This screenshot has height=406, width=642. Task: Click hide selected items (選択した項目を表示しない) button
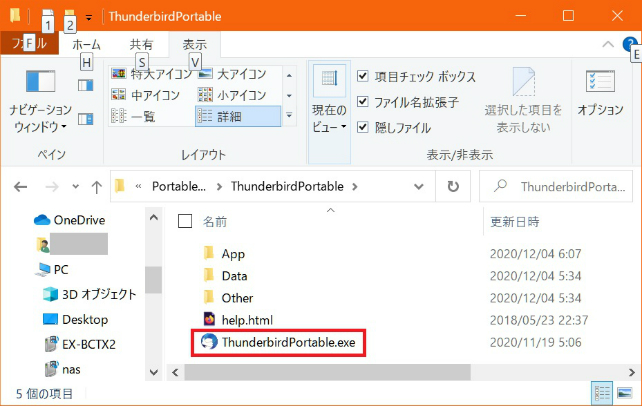point(523,101)
